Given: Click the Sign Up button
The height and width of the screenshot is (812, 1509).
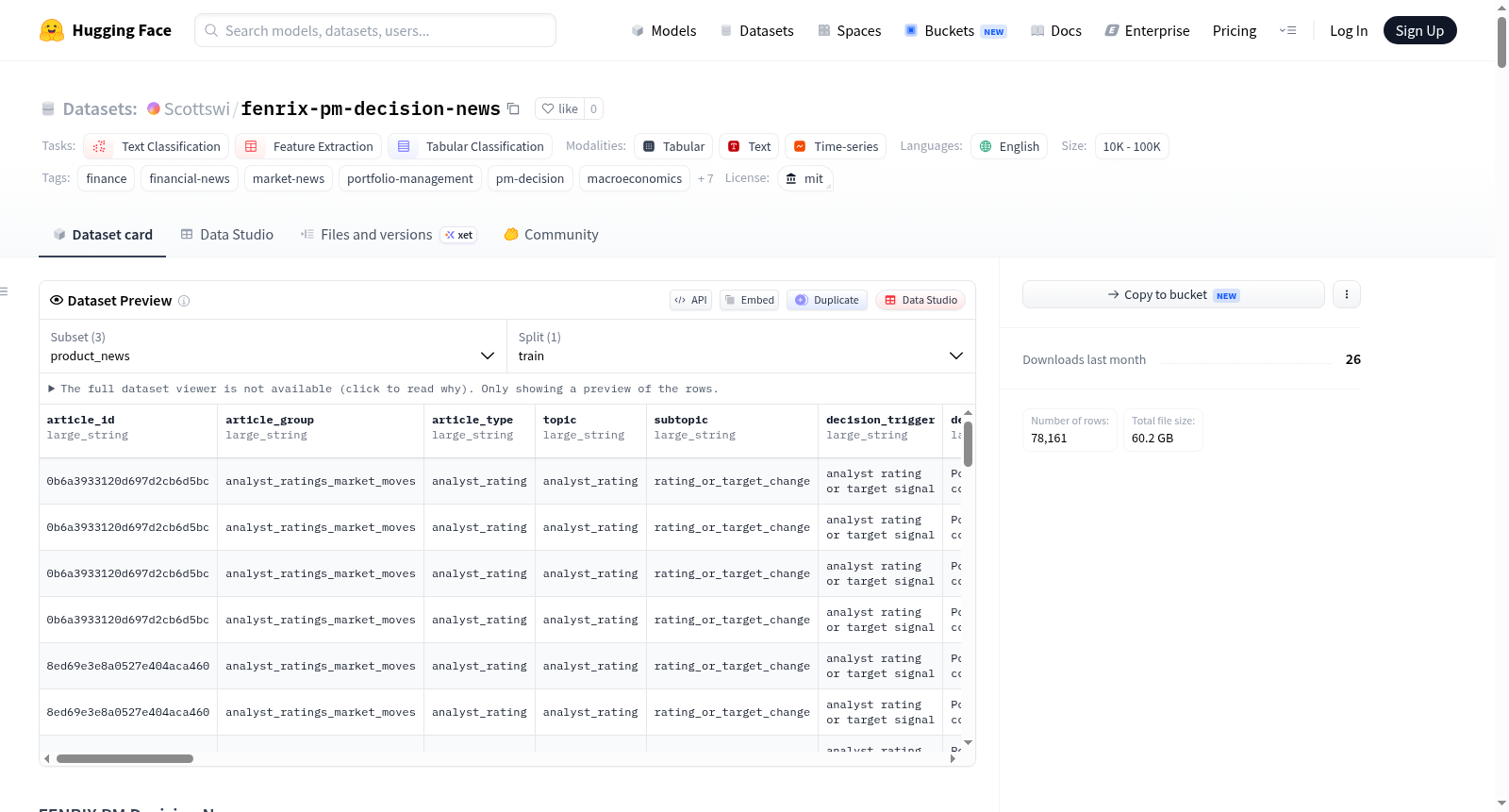Looking at the screenshot, I should (1419, 30).
